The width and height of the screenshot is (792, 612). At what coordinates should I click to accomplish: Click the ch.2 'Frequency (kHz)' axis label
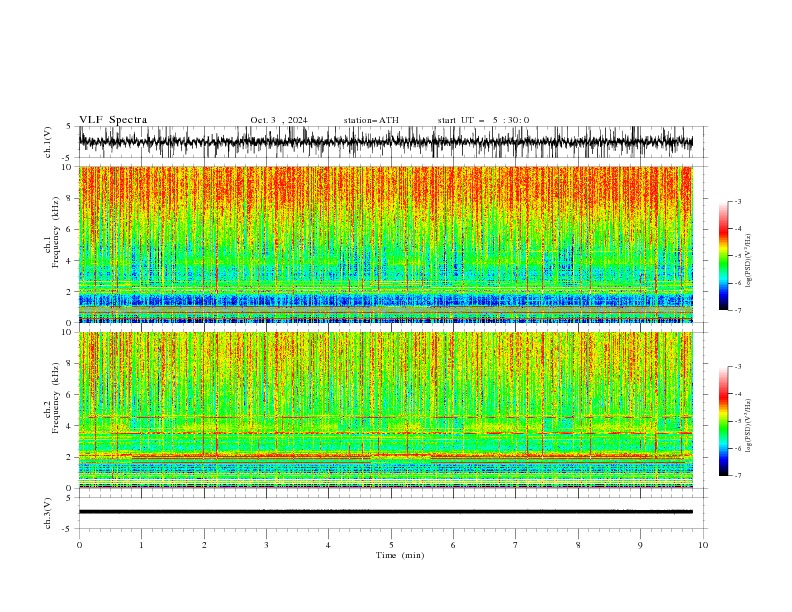[x=56, y=398]
